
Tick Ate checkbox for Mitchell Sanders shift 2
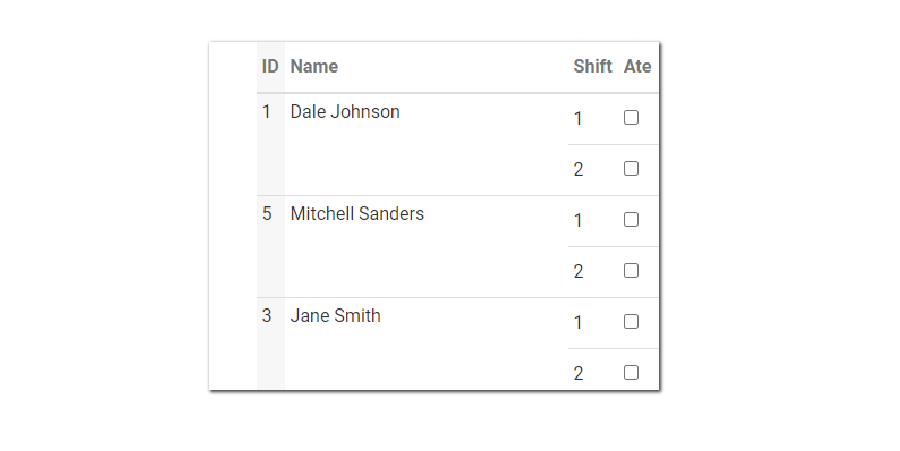click(x=631, y=271)
